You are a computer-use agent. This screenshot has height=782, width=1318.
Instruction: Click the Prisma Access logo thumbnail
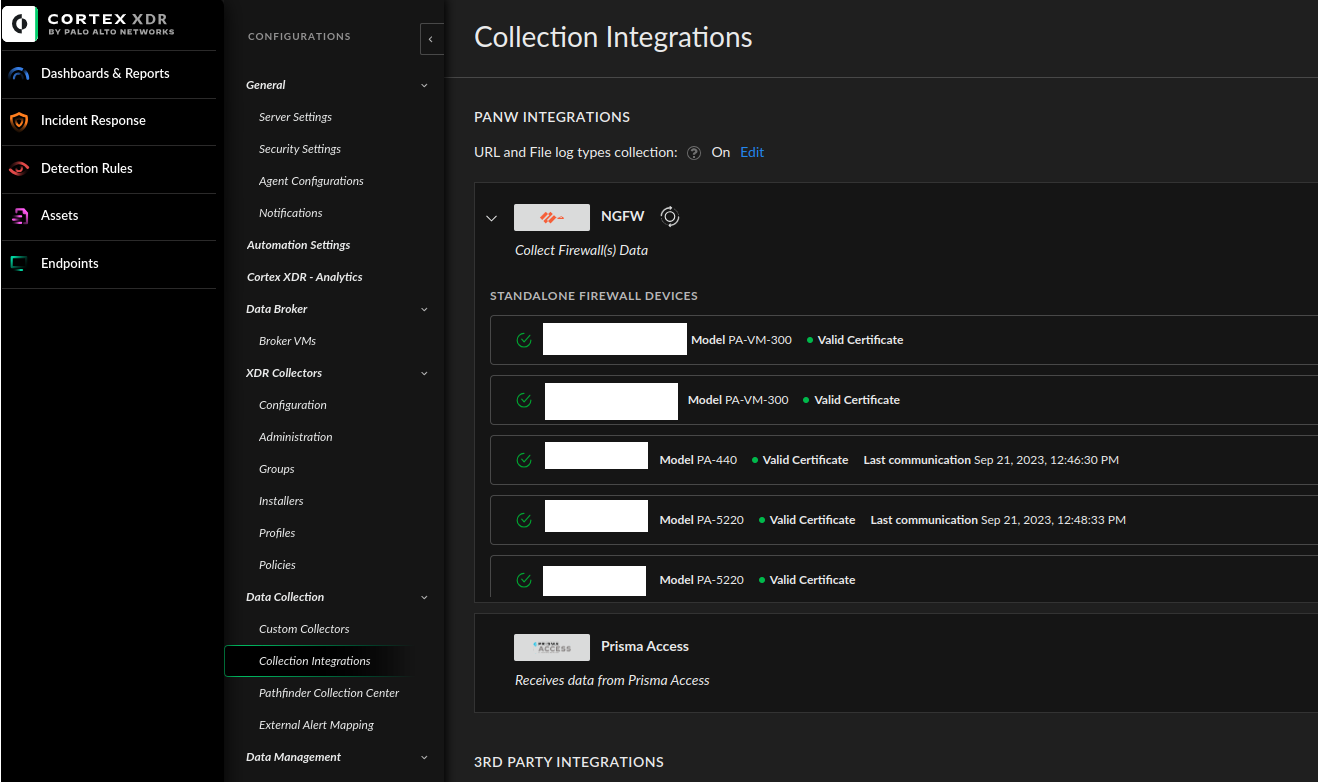pos(552,647)
